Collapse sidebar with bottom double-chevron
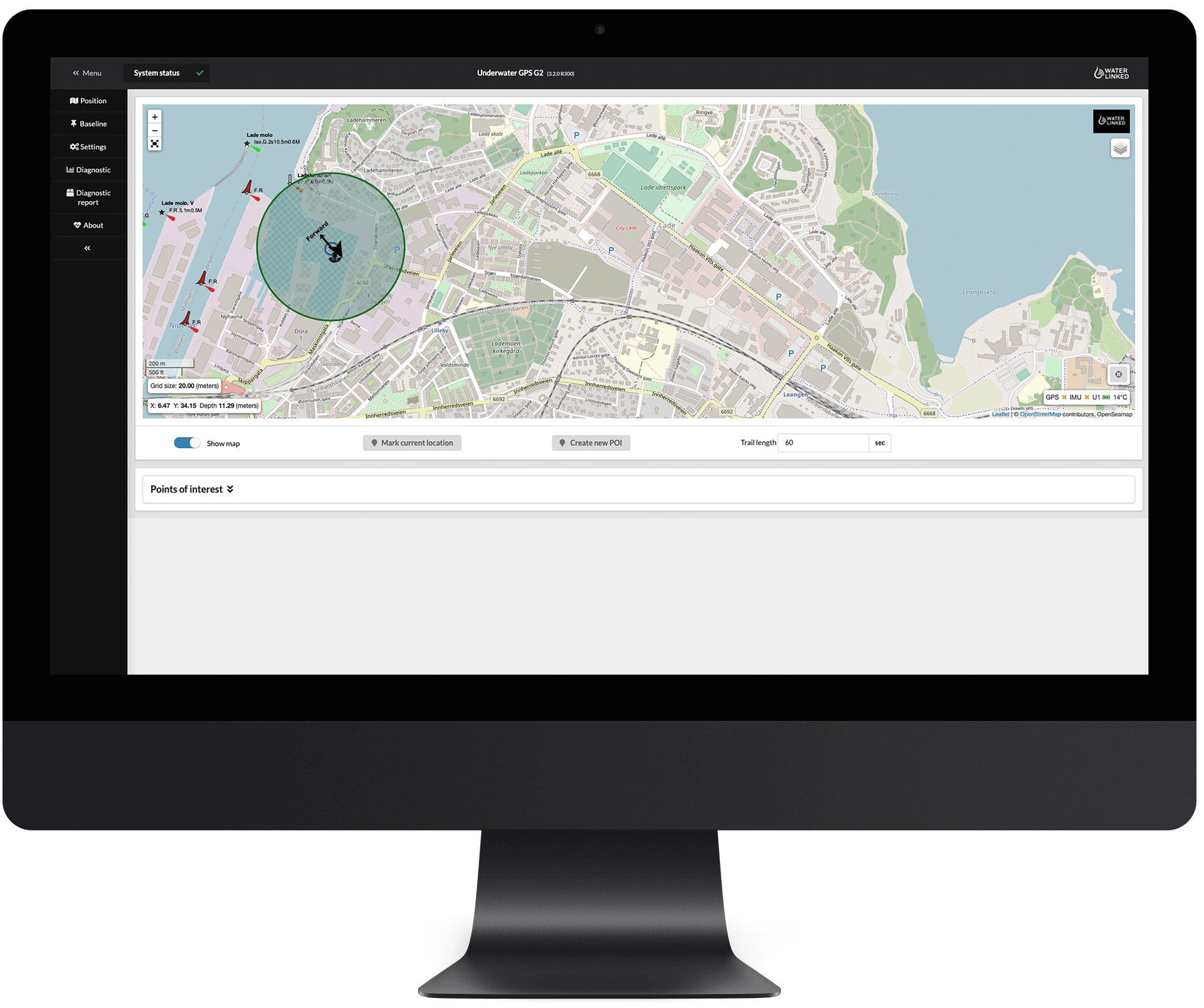The width and height of the screenshot is (1204, 1008). (88, 248)
